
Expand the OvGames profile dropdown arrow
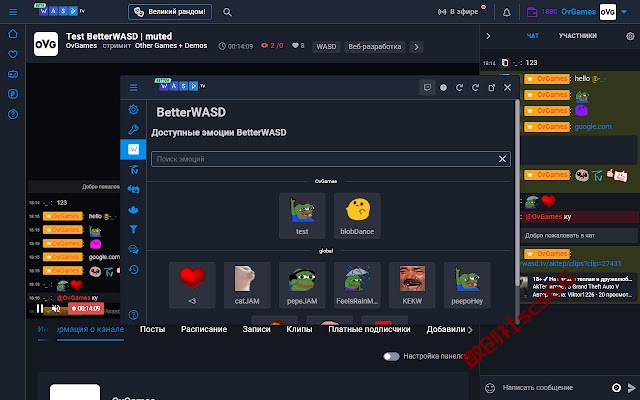click(624, 12)
